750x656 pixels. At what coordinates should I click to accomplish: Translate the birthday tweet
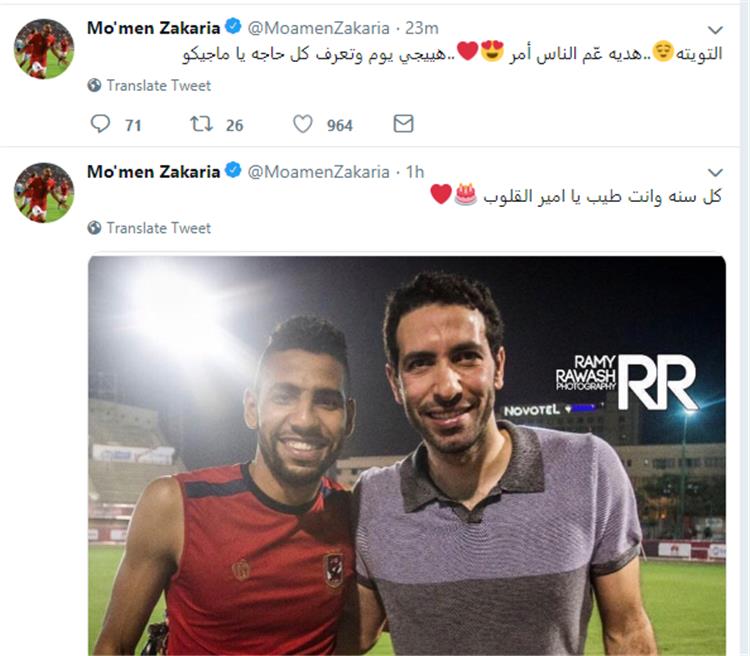tap(158, 228)
